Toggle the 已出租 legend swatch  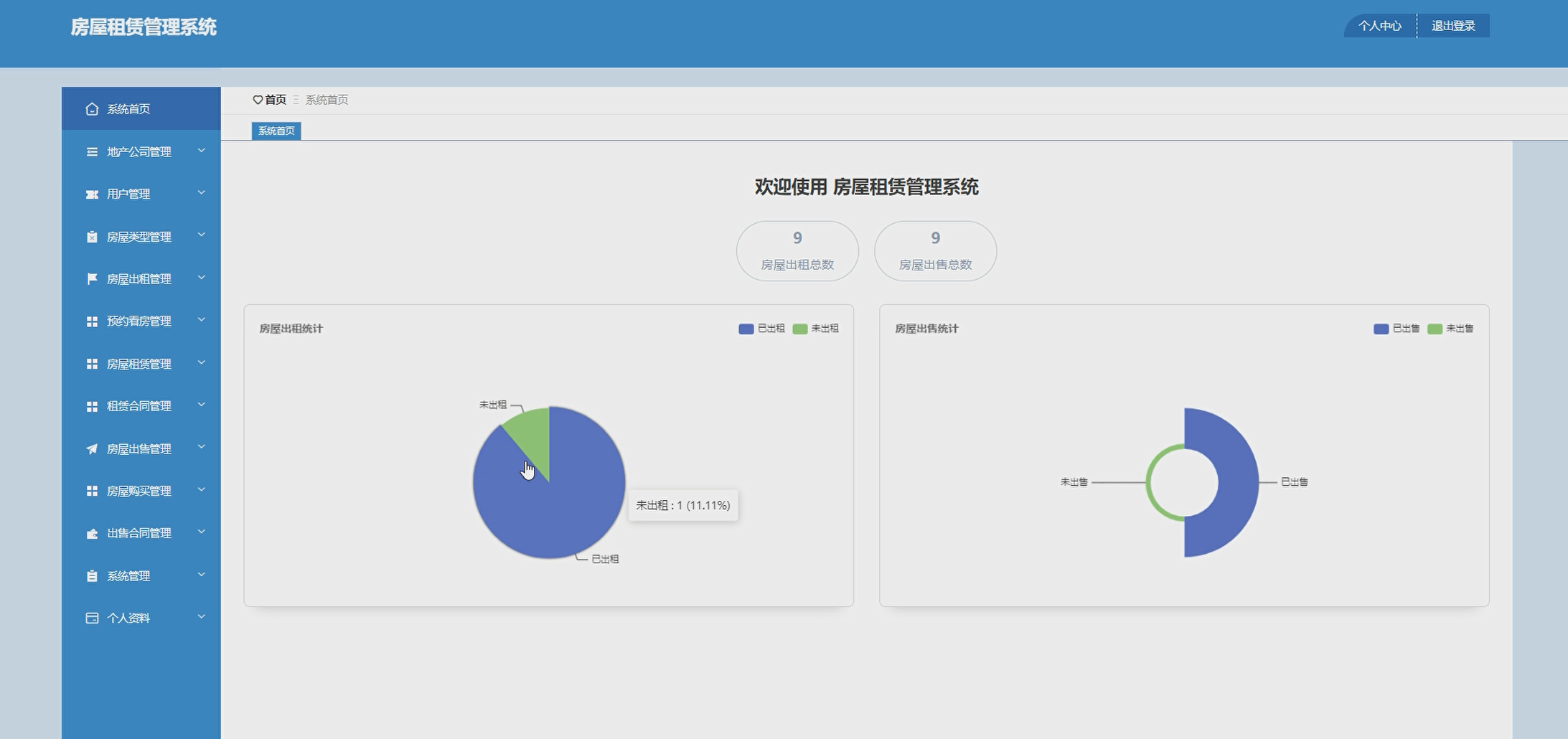point(746,329)
